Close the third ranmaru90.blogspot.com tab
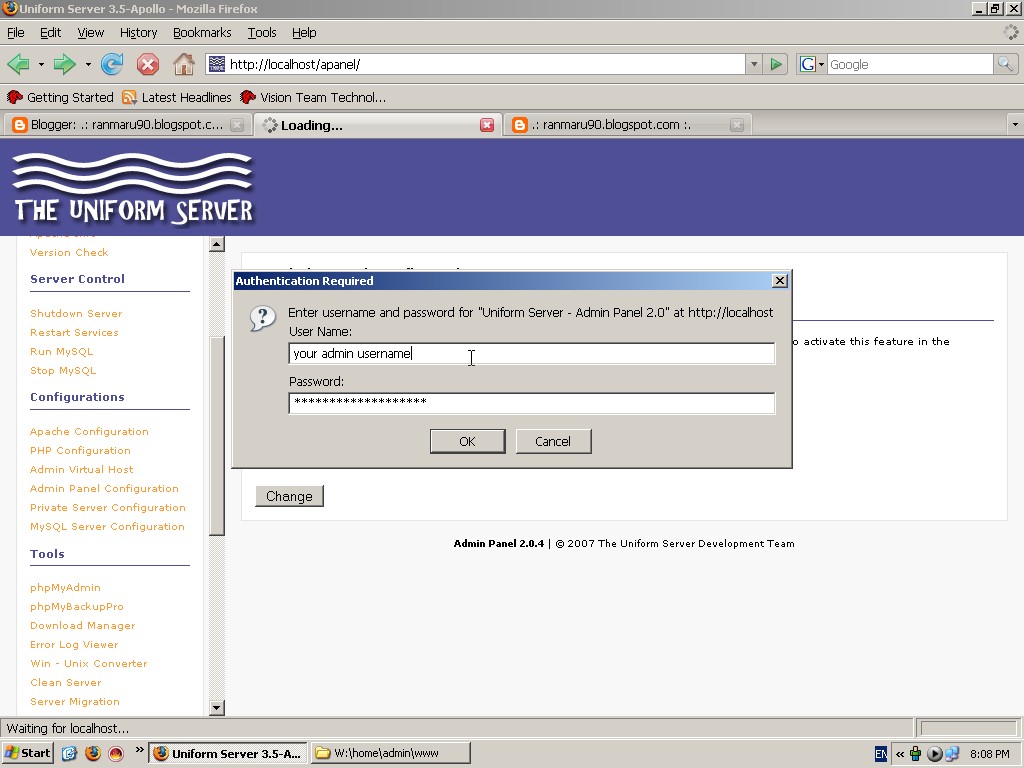 (737, 125)
